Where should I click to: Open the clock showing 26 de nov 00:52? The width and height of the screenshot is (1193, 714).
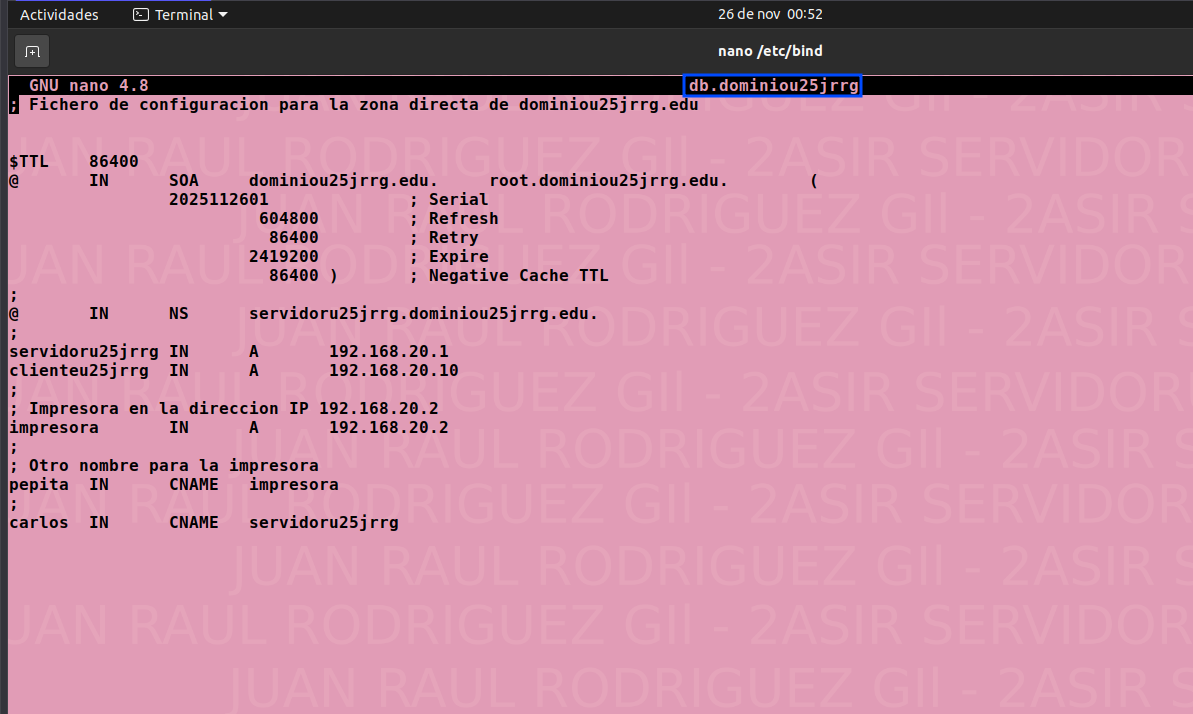770,14
